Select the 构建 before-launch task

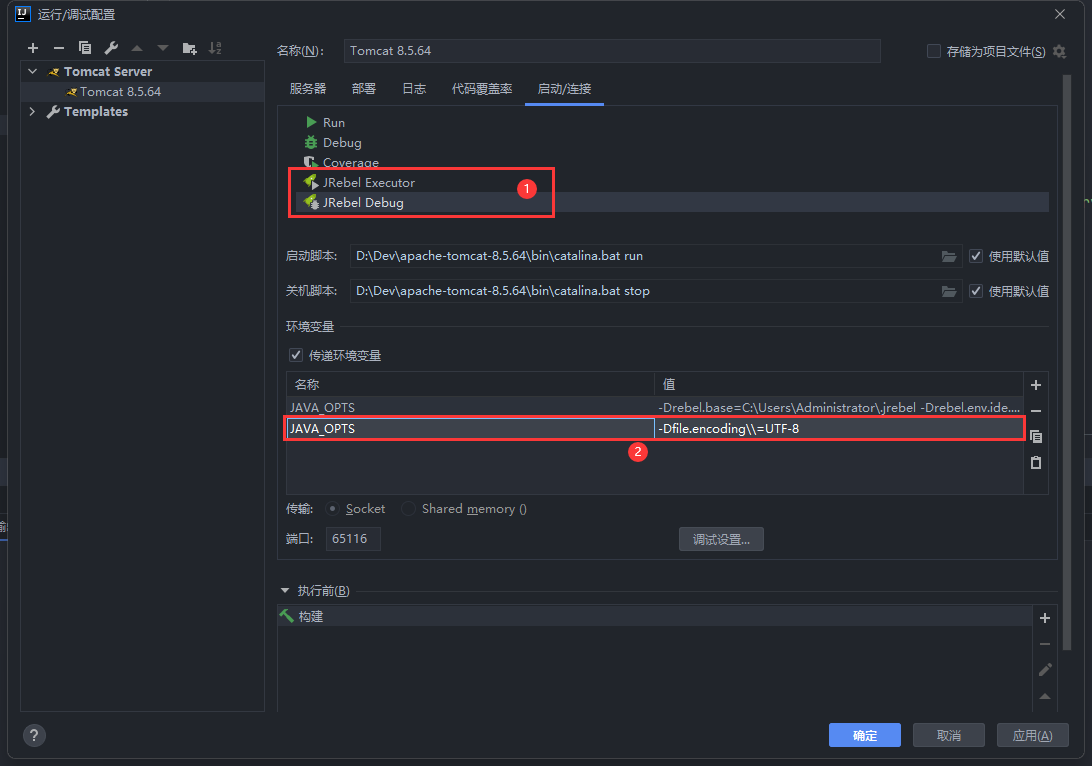click(655, 616)
